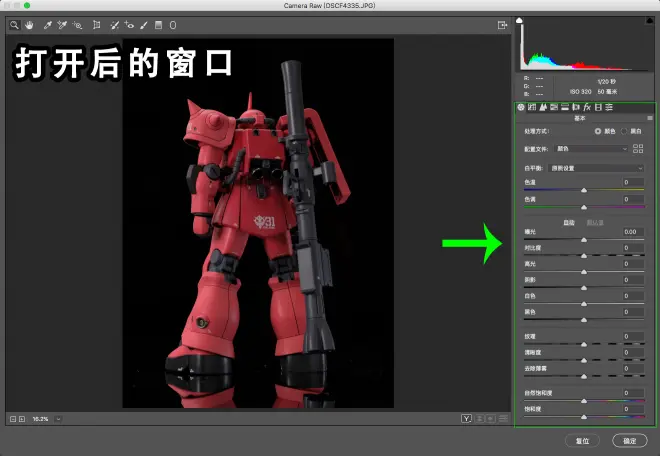Select the Graduated Filter tool
The width and height of the screenshot is (660, 456).
pyautogui.click(x=158, y=25)
